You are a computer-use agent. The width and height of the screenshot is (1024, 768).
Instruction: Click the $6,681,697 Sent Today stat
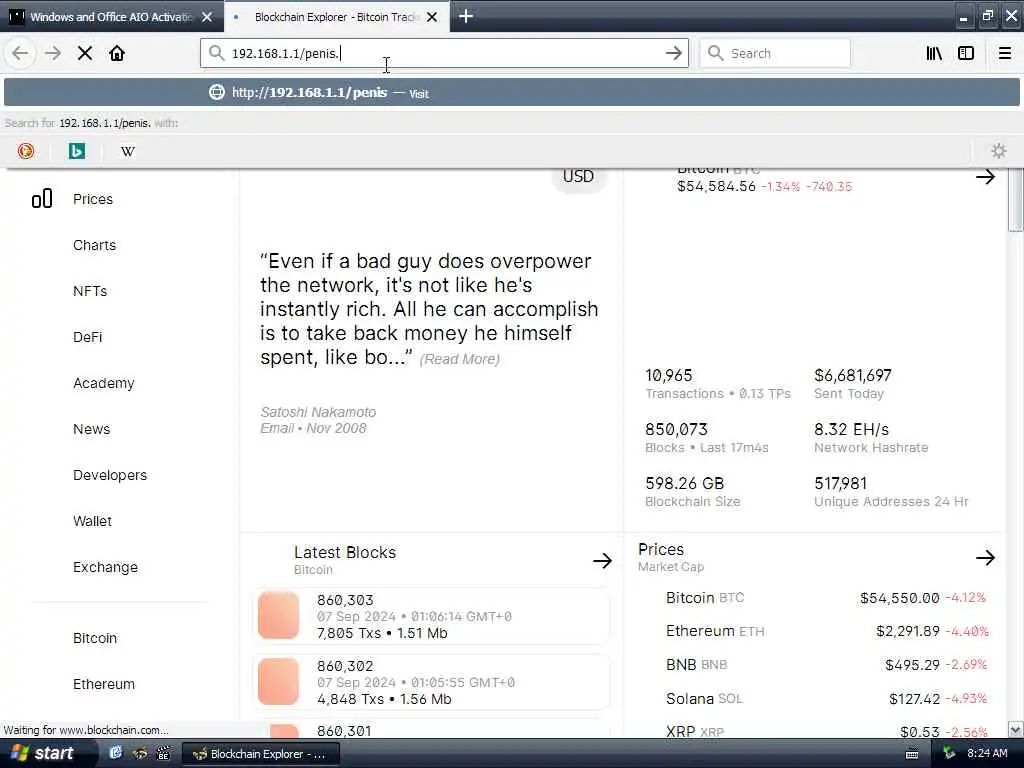[x=853, y=384]
